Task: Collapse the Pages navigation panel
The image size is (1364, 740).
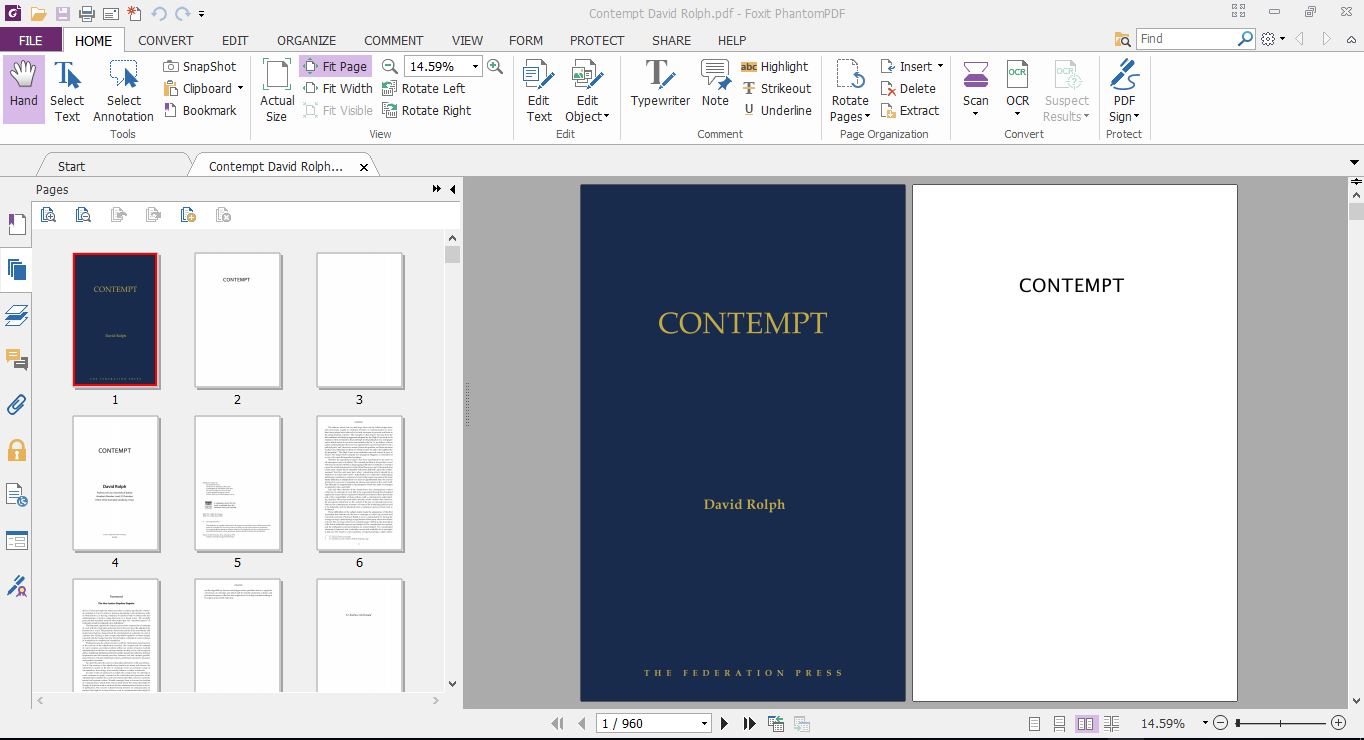Action: [452, 189]
